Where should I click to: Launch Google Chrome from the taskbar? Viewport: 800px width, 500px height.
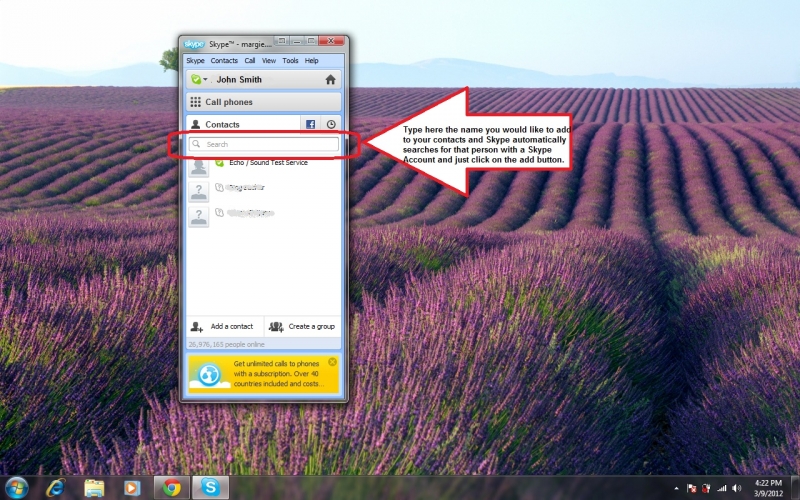point(172,487)
